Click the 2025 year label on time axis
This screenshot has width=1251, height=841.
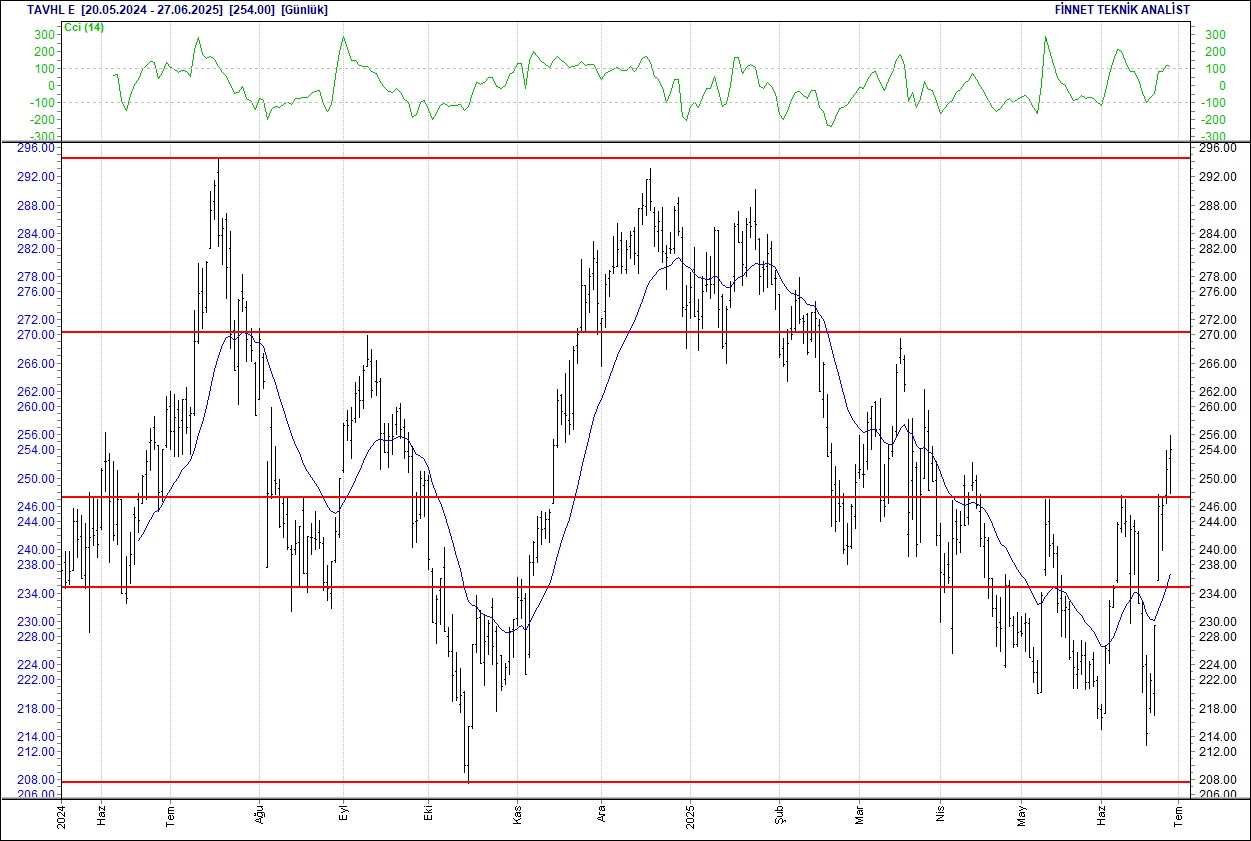point(690,816)
